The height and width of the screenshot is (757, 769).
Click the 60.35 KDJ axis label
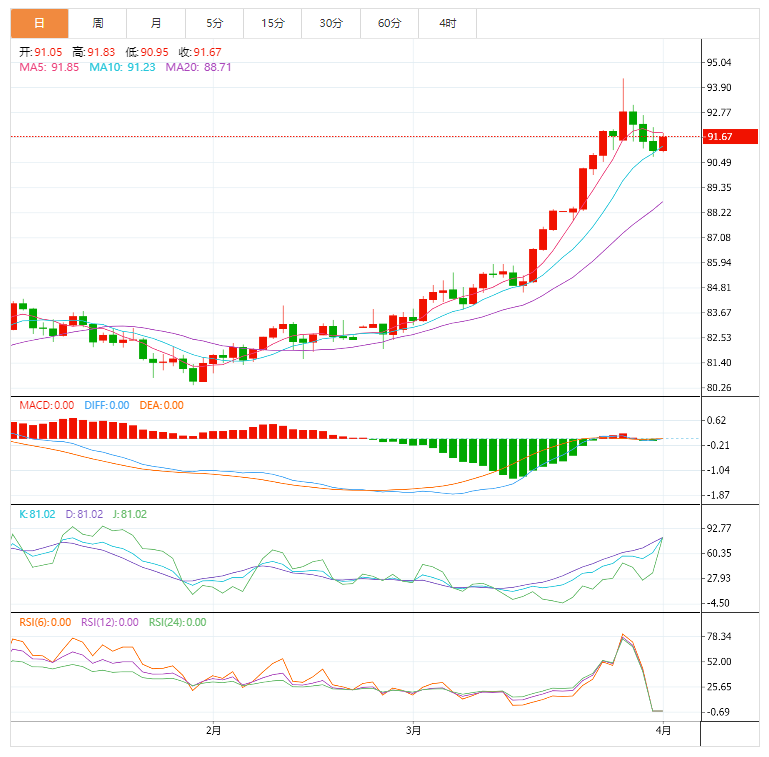718,553
